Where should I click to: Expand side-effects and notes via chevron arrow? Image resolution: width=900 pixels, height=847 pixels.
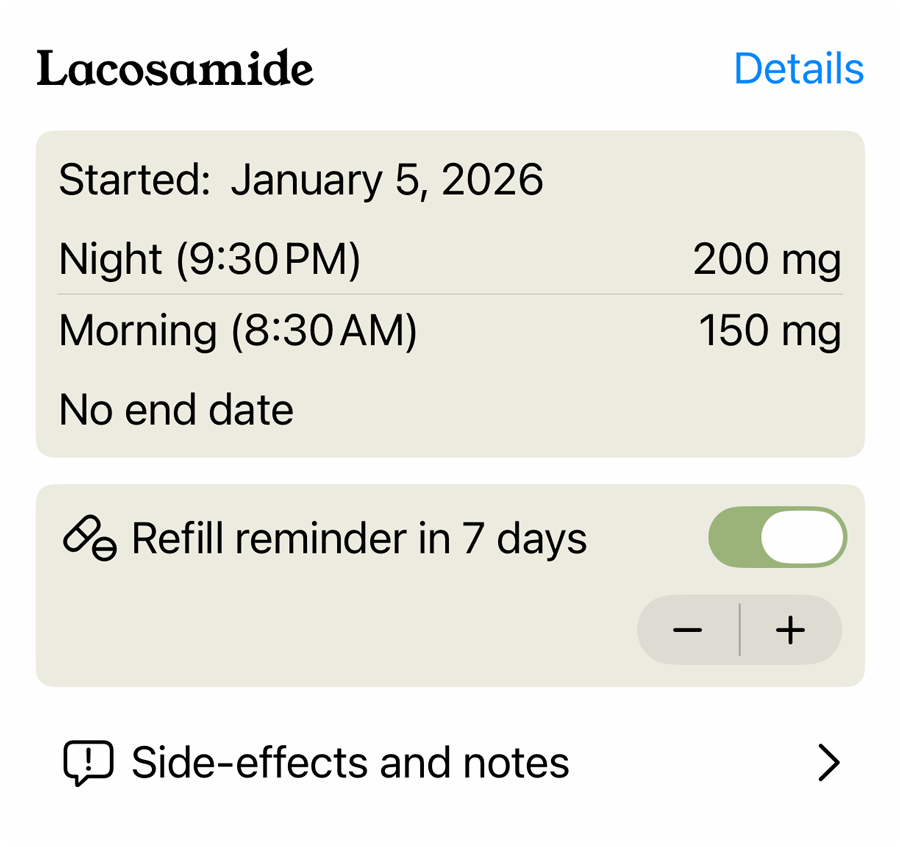click(x=828, y=763)
